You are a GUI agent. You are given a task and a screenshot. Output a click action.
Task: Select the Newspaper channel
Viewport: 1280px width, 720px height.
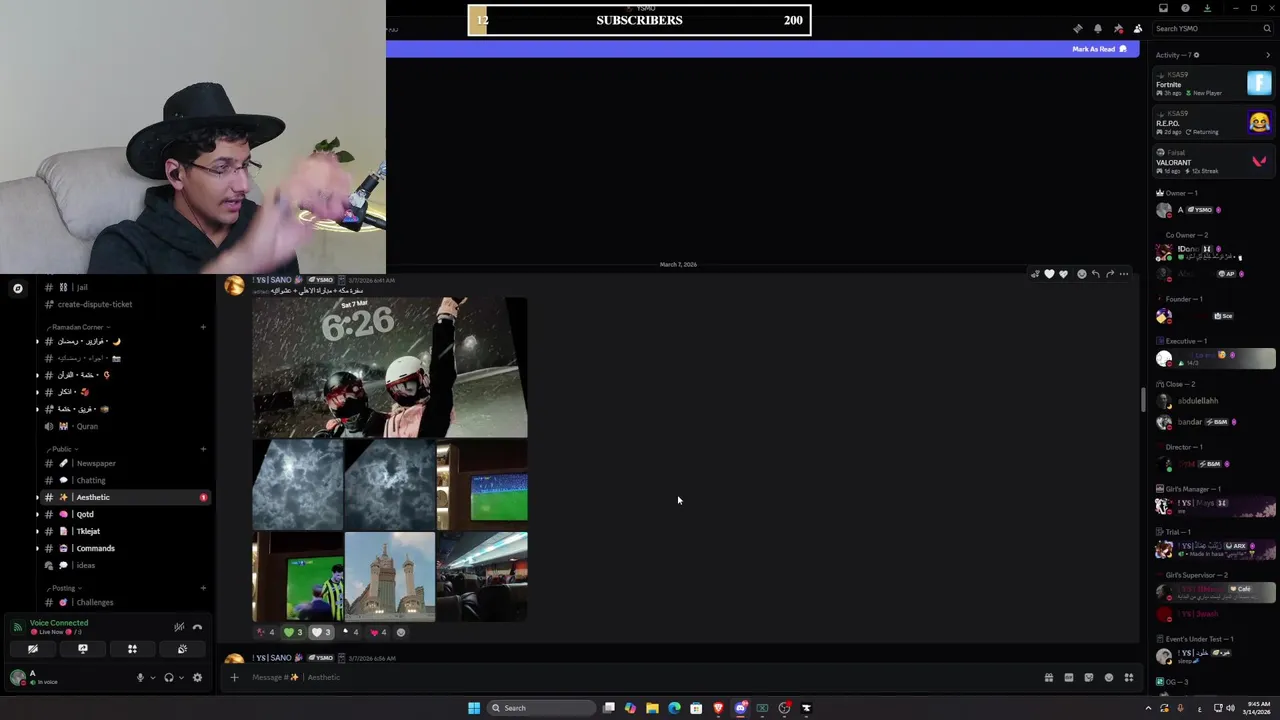124,463
